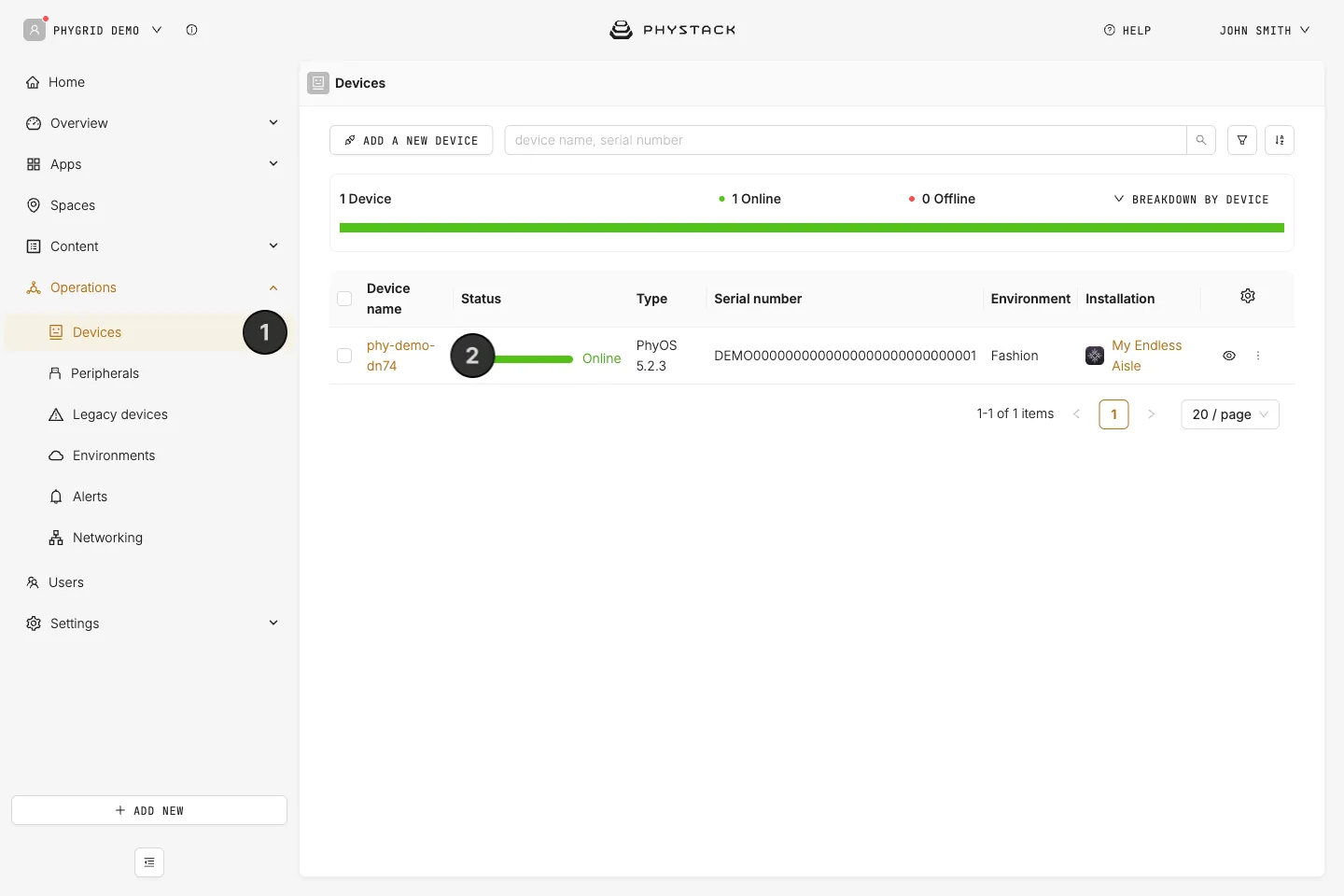Open Environments in the sidebar
This screenshot has height=896, width=1344.
point(149,455)
